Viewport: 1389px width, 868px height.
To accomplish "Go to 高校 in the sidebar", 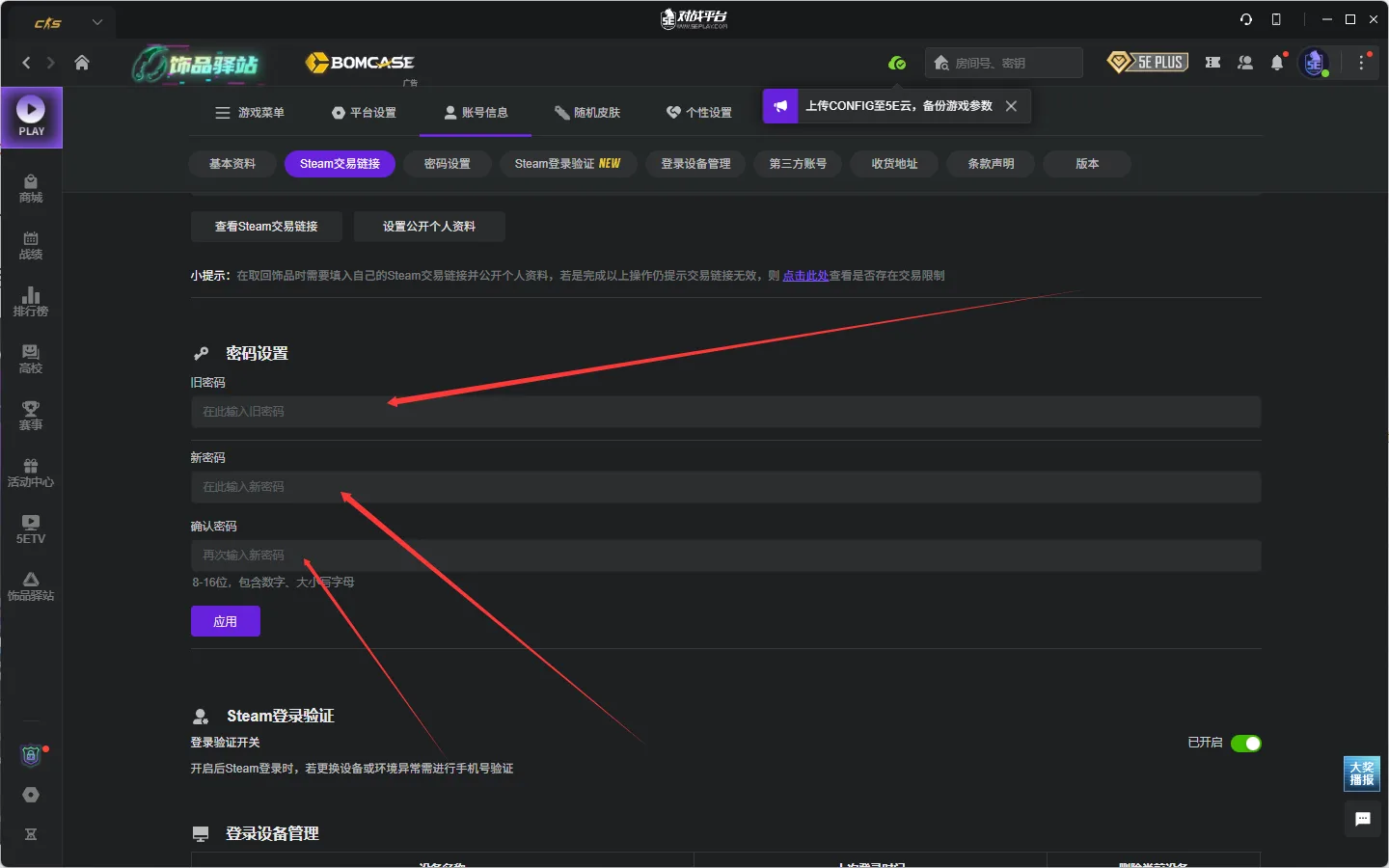I will [x=31, y=359].
